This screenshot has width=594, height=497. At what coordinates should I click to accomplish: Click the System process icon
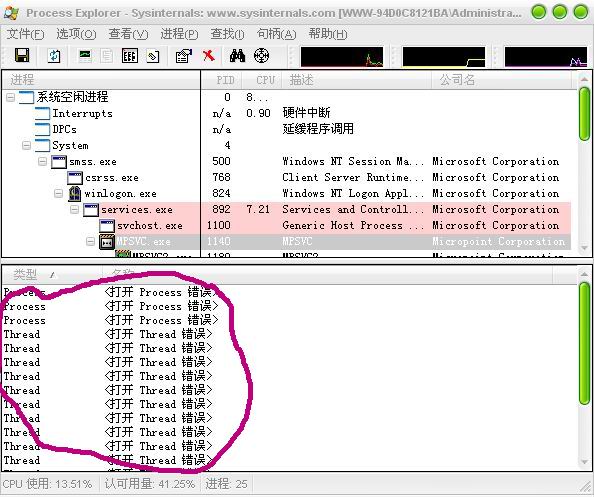point(42,145)
